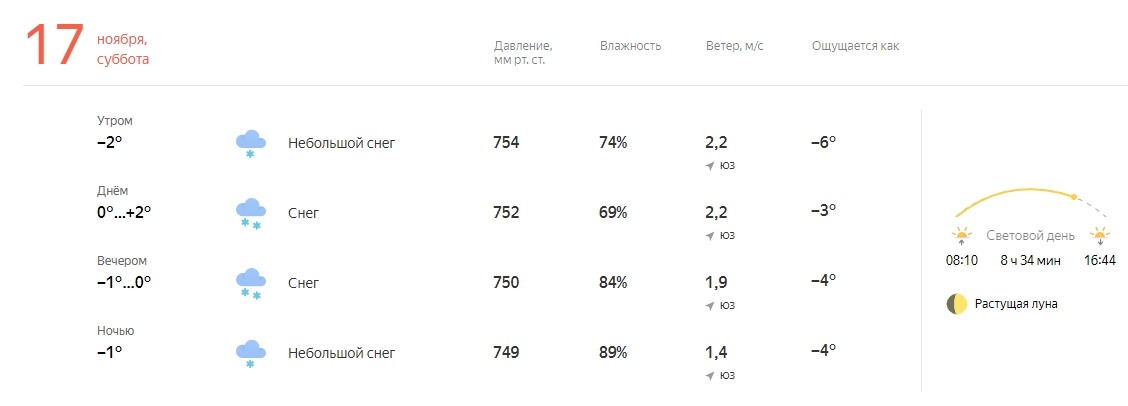
Task: Click the daytime temperature 0°...+2°
Action: [x=124, y=212]
